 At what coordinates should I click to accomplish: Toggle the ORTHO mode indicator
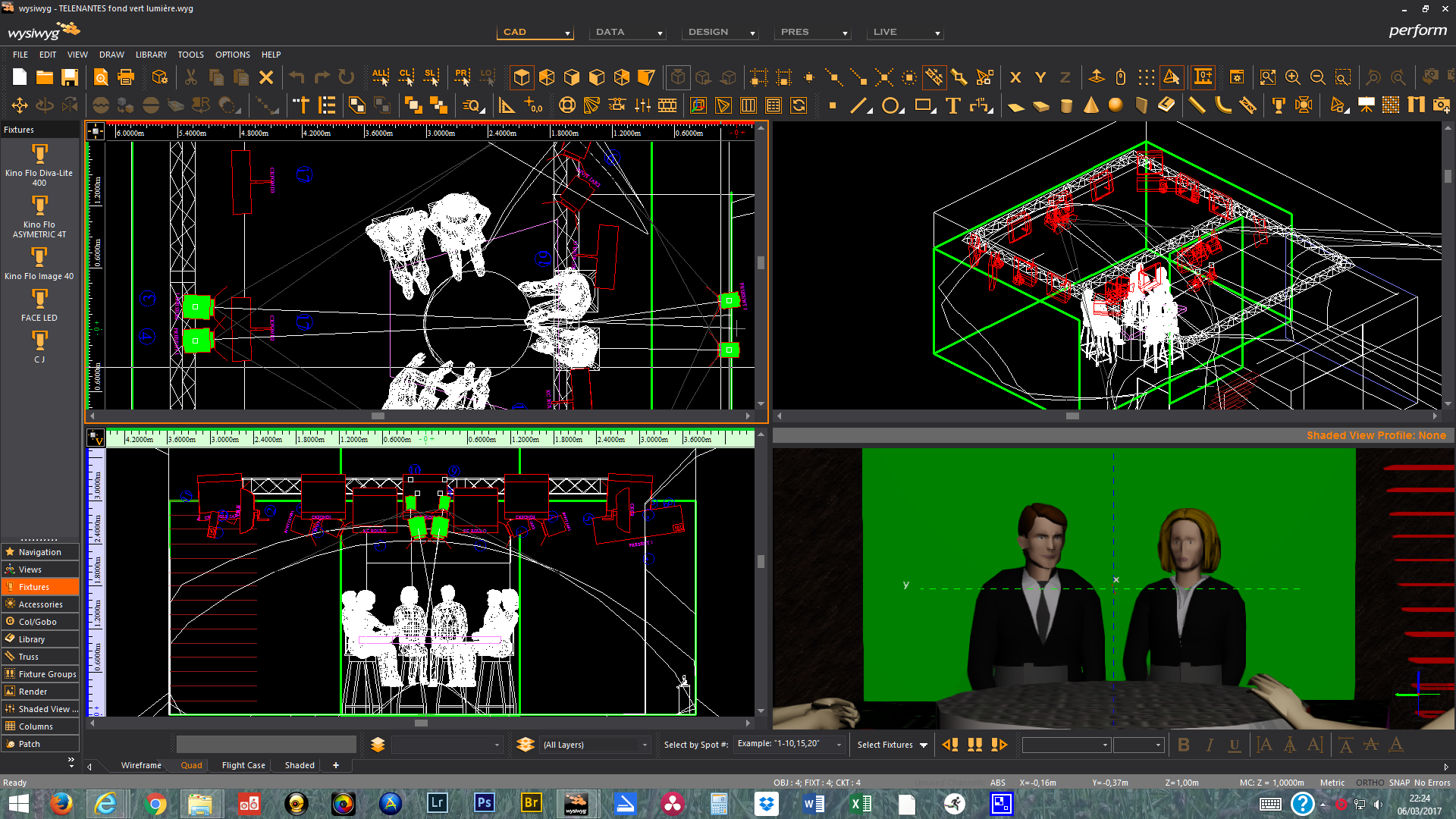coord(1370,783)
